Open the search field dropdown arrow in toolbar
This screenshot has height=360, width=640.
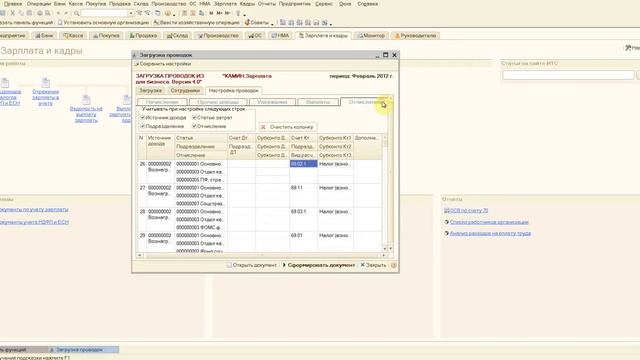point(131,13)
